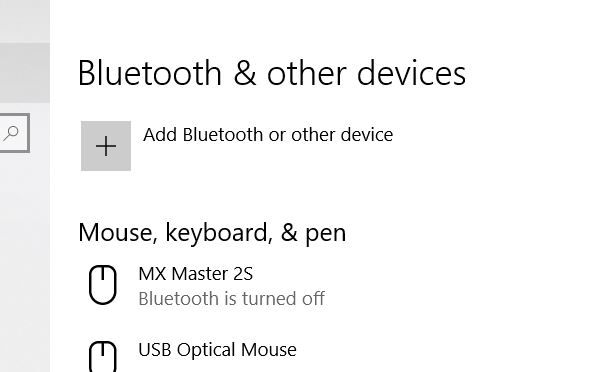Focus the settings search box

coord(14,133)
